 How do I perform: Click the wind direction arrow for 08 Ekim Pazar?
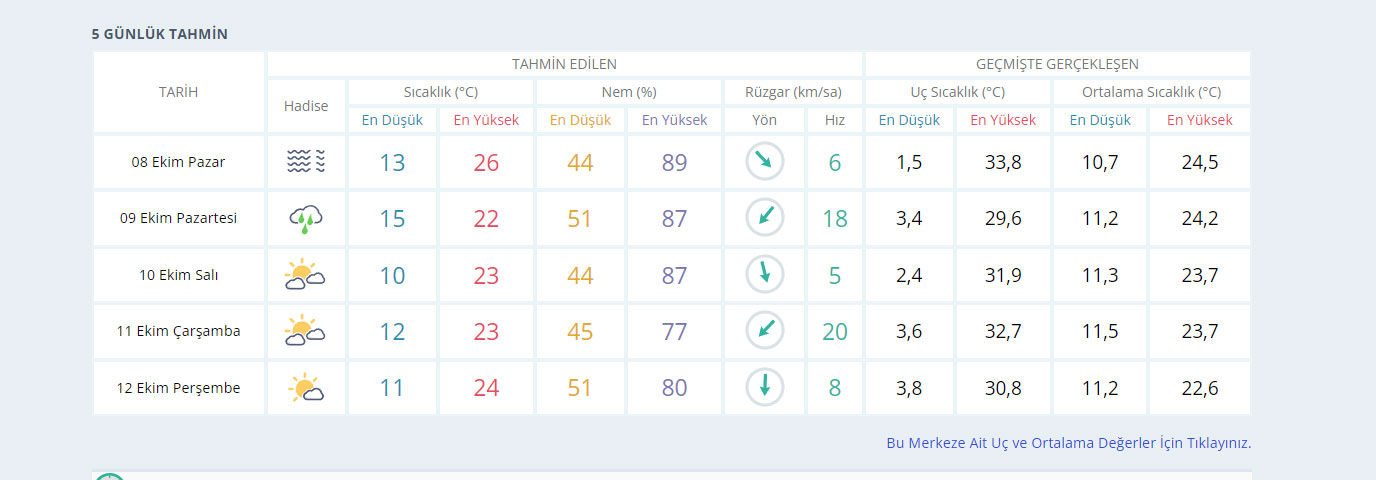point(765,162)
